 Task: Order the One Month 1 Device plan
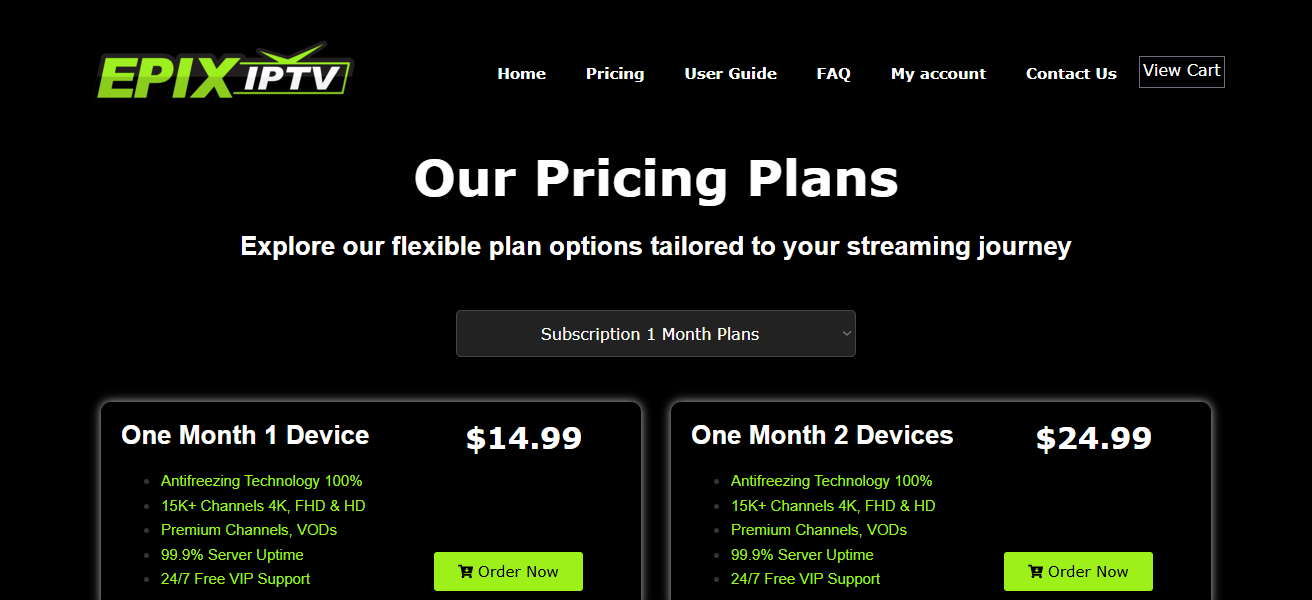(x=508, y=572)
